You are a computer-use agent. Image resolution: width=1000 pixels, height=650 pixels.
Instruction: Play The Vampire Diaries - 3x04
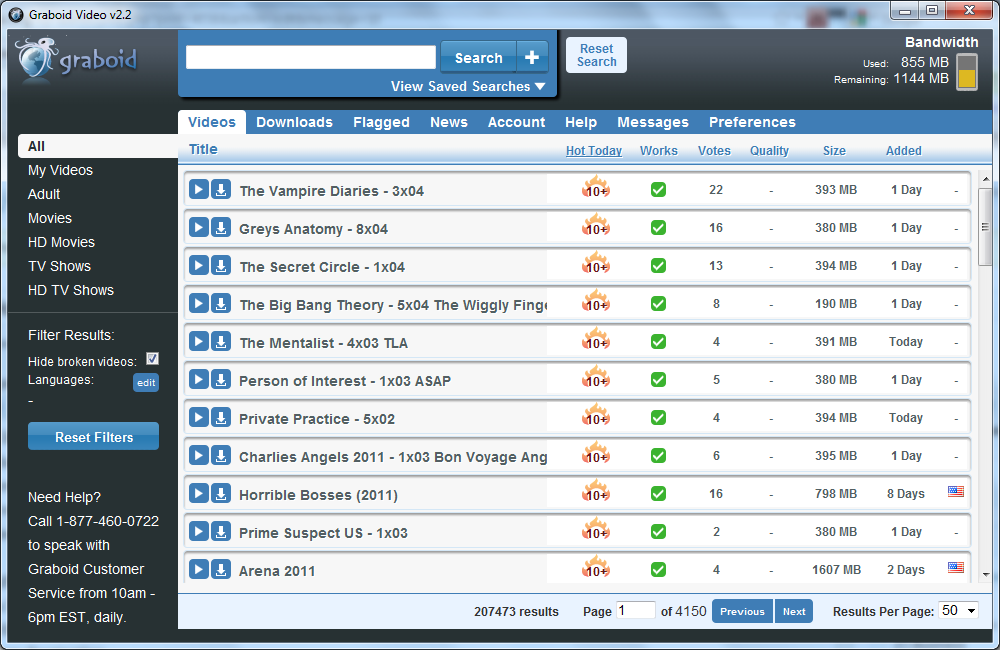199,189
